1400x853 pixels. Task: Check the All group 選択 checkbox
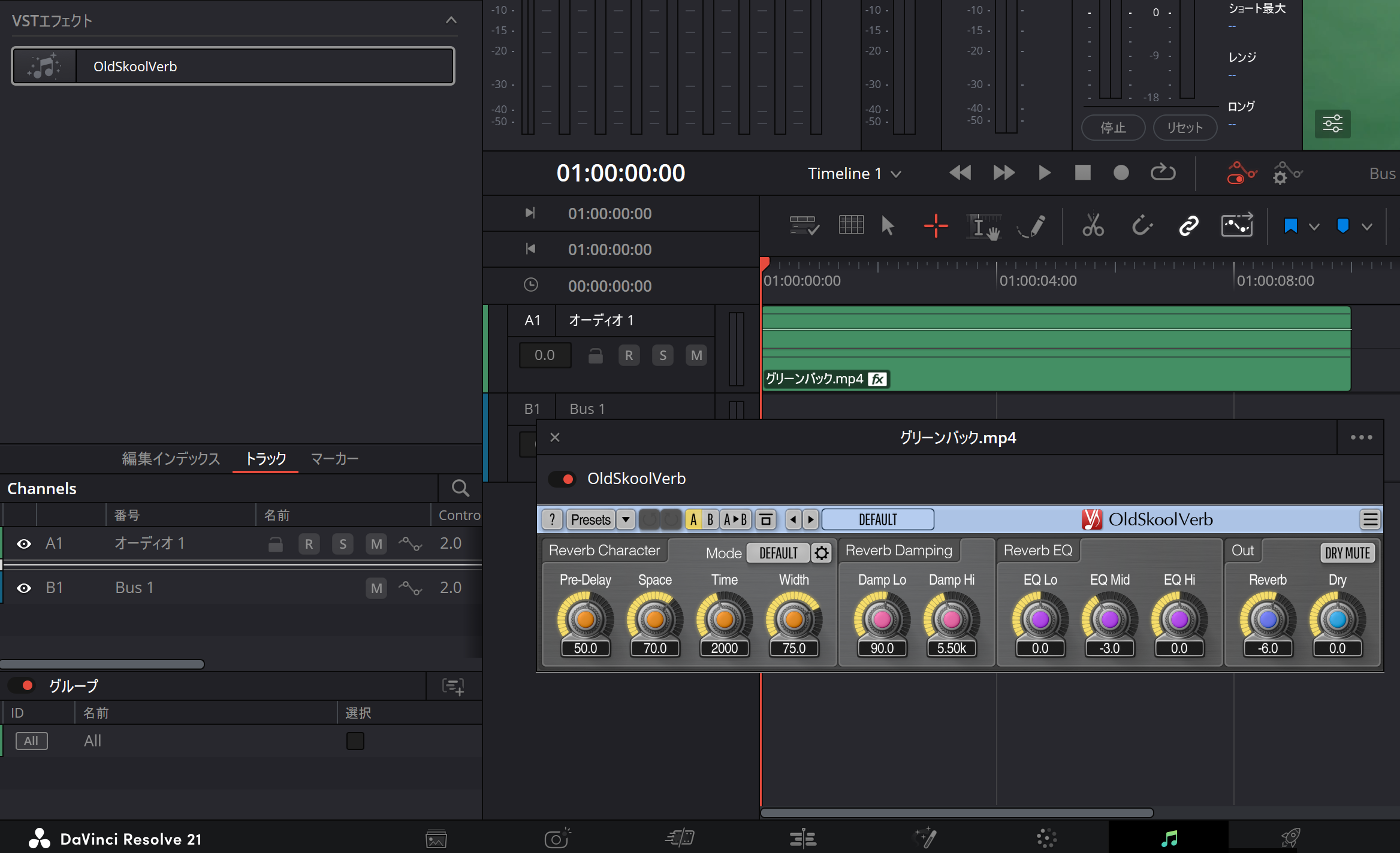[355, 741]
